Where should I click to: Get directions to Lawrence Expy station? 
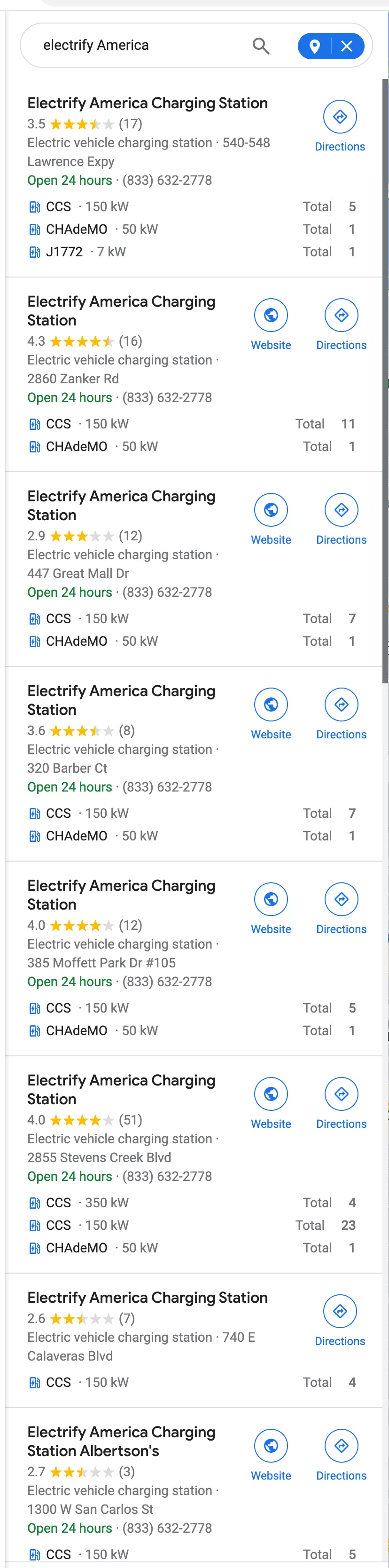340,127
